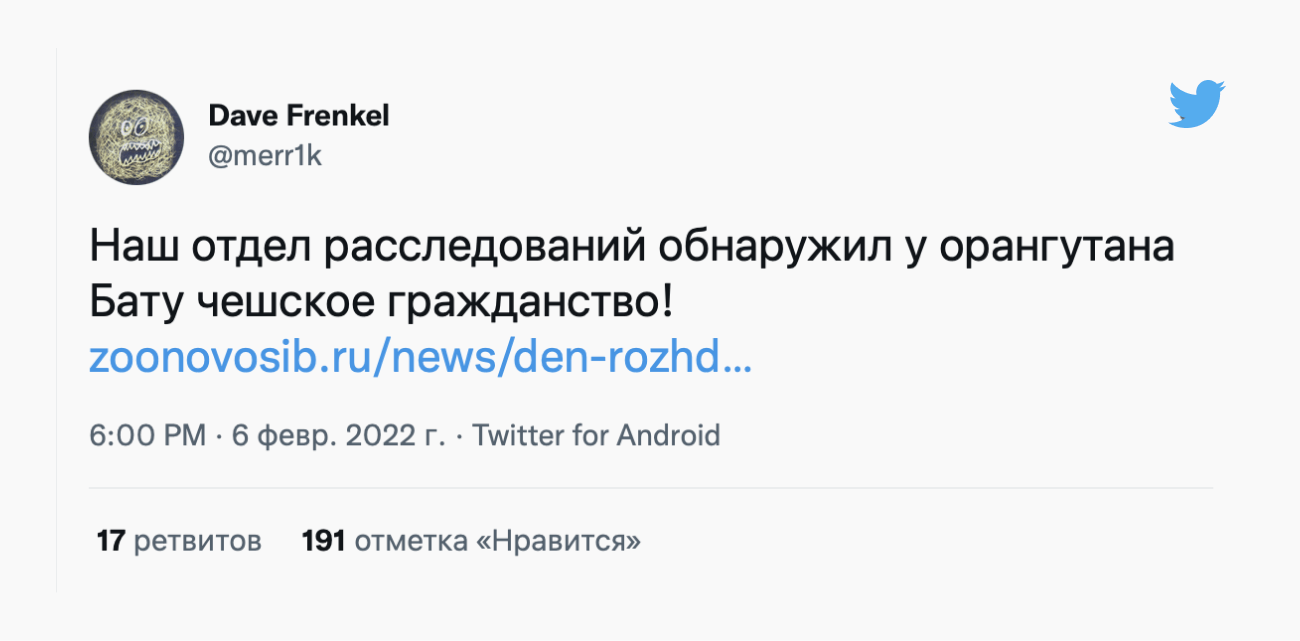1300x641 pixels.
Task: Click the retweet count number 17
Action: coord(109,542)
